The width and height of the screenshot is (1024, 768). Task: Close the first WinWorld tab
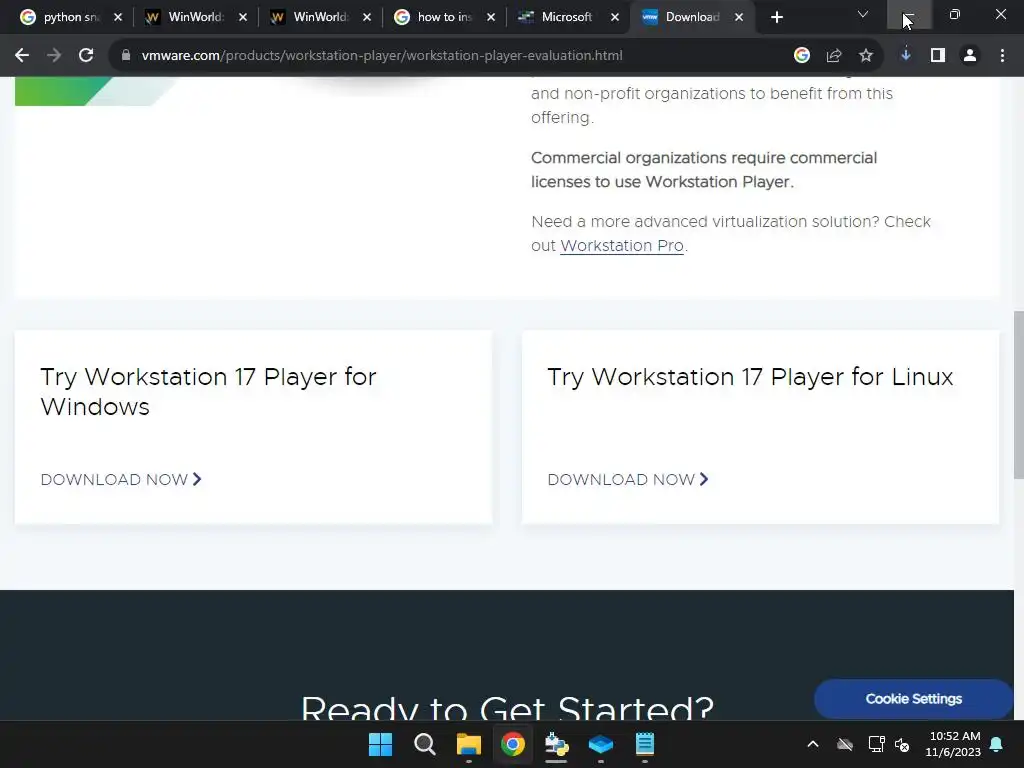click(x=243, y=18)
